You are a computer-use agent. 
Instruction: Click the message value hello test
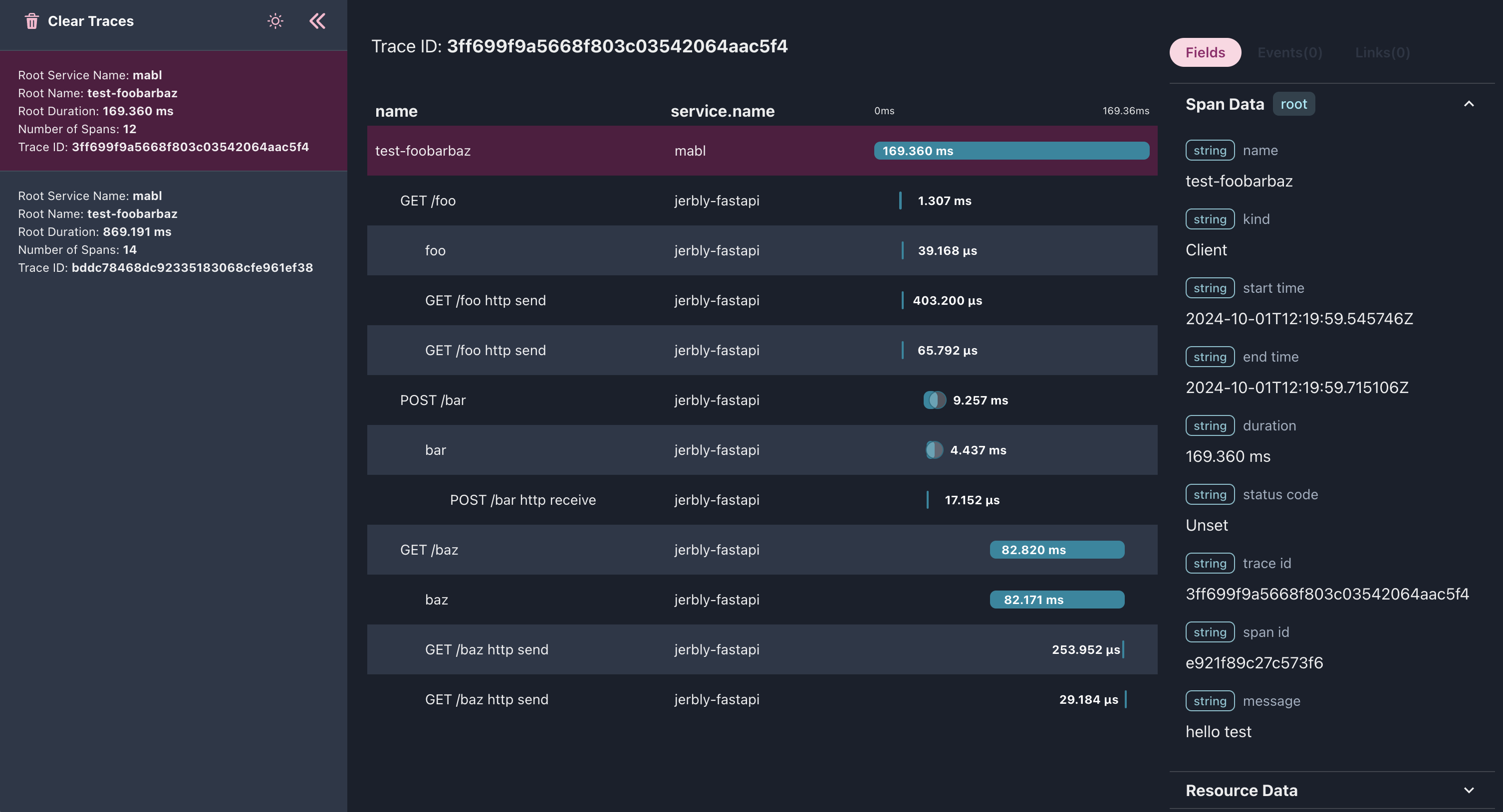[x=1218, y=732]
